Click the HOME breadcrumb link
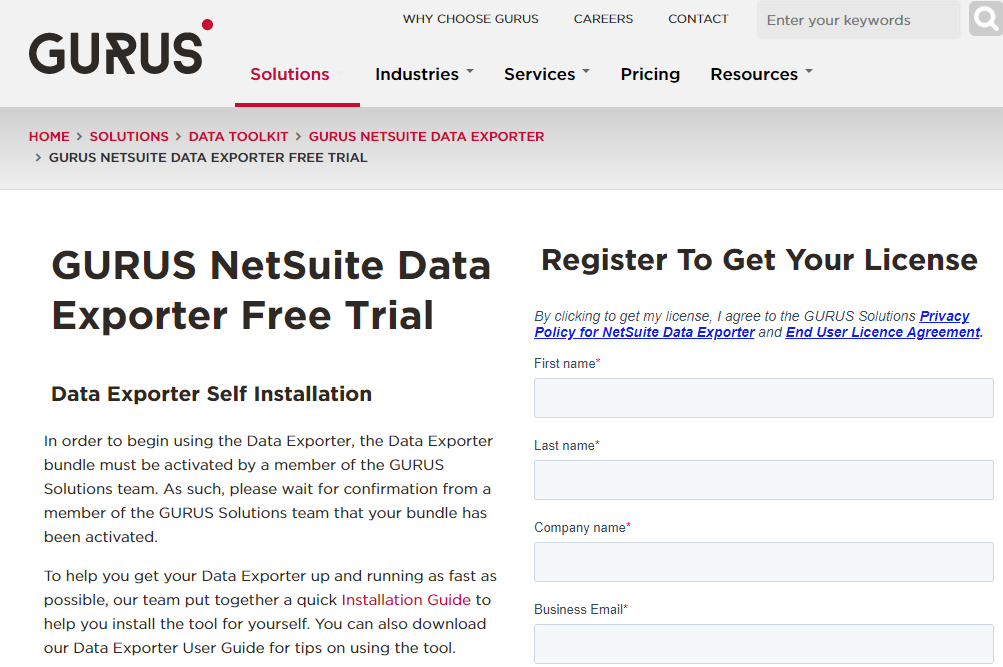The width and height of the screenshot is (1003, 667). (x=49, y=136)
